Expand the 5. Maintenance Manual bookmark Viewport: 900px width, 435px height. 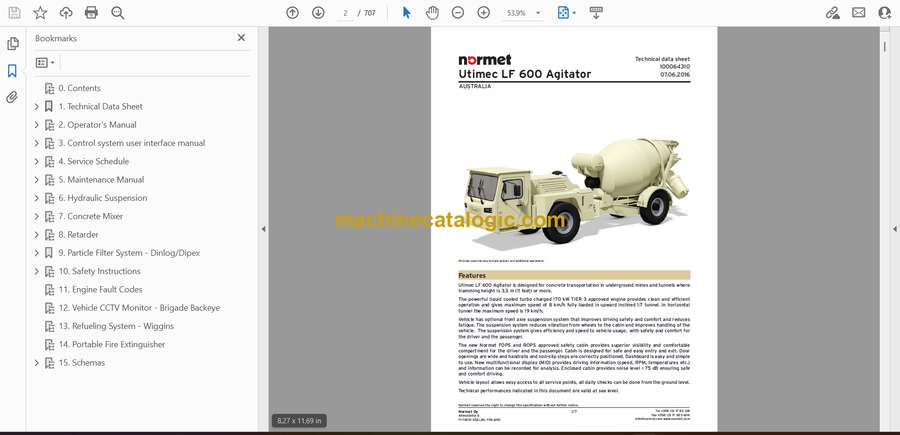click(37, 180)
